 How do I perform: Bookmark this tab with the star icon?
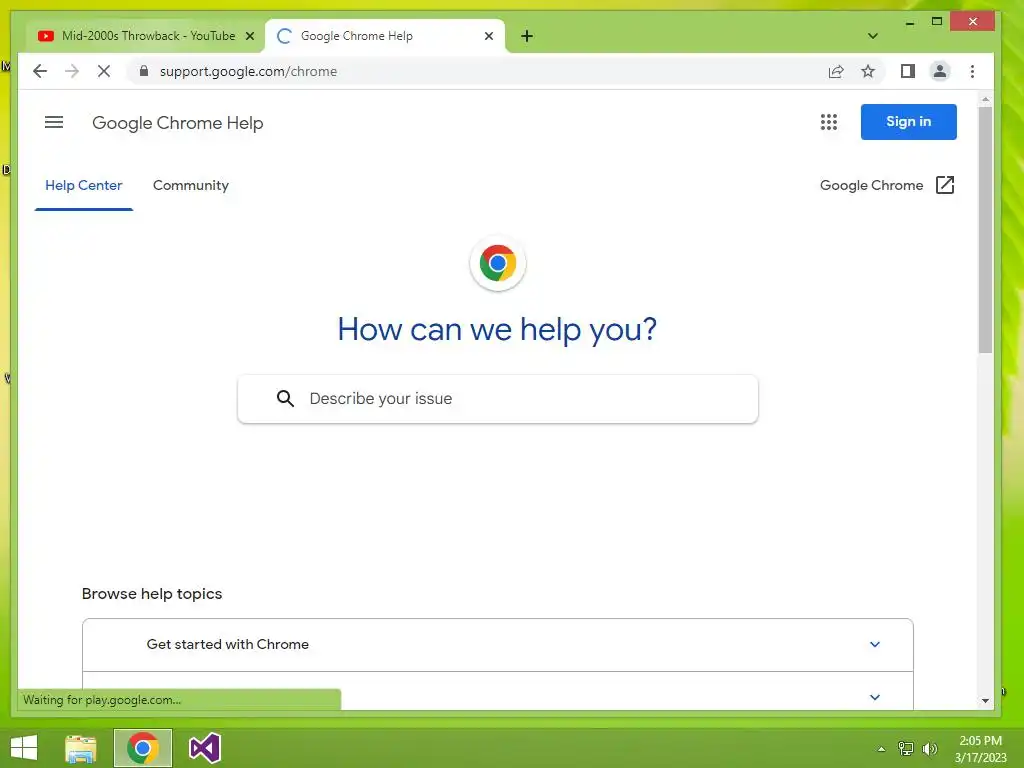(x=868, y=71)
